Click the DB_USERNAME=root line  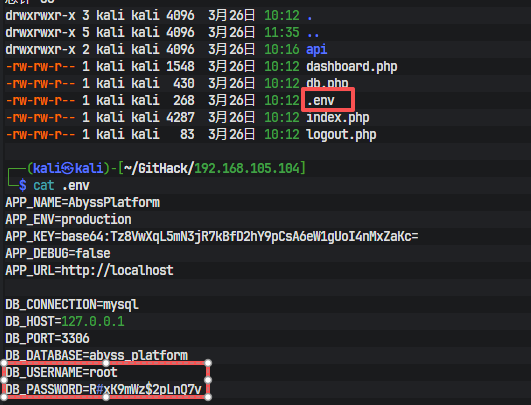(x=61, y=372)
